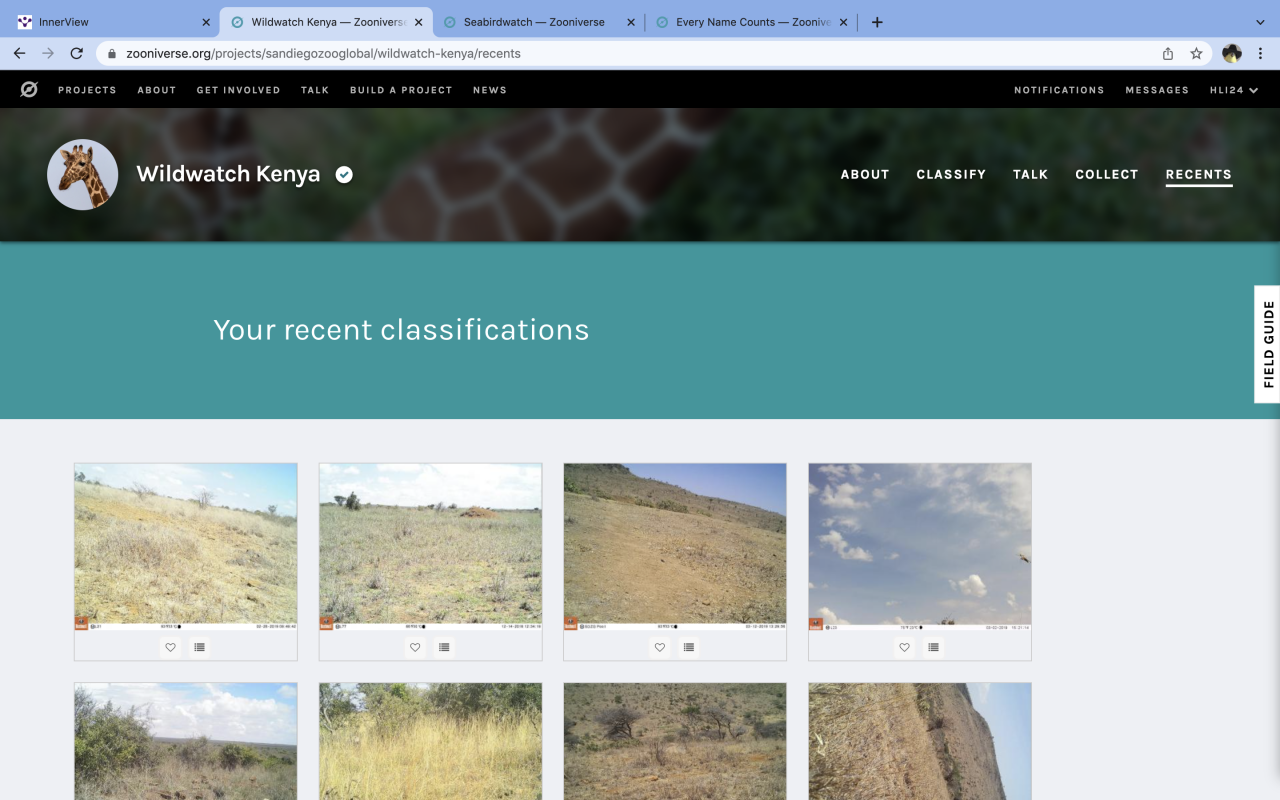Image resolution: width=1280 pixels, height=800 pixels.
Task: Click the verified checkmark badge
Action: [x=344, y=174]
